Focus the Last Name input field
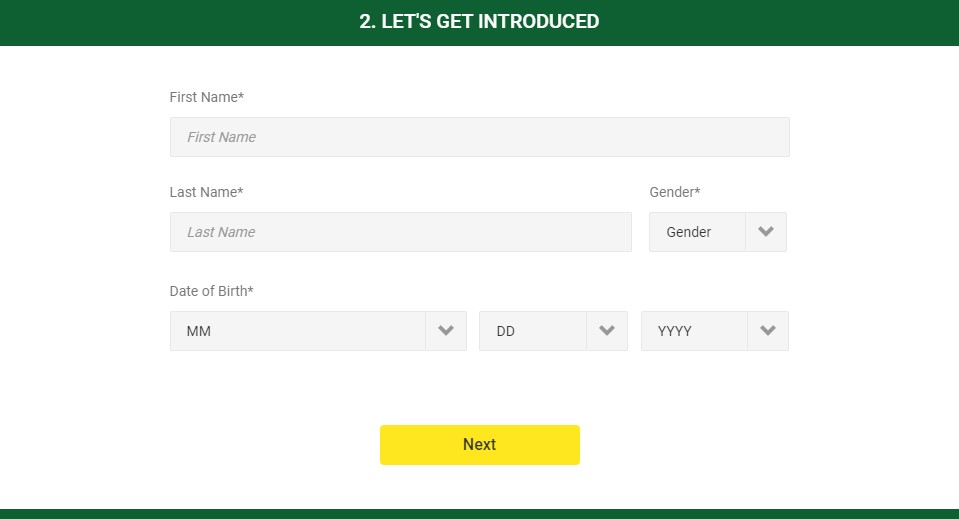 [x=401, y=232]
